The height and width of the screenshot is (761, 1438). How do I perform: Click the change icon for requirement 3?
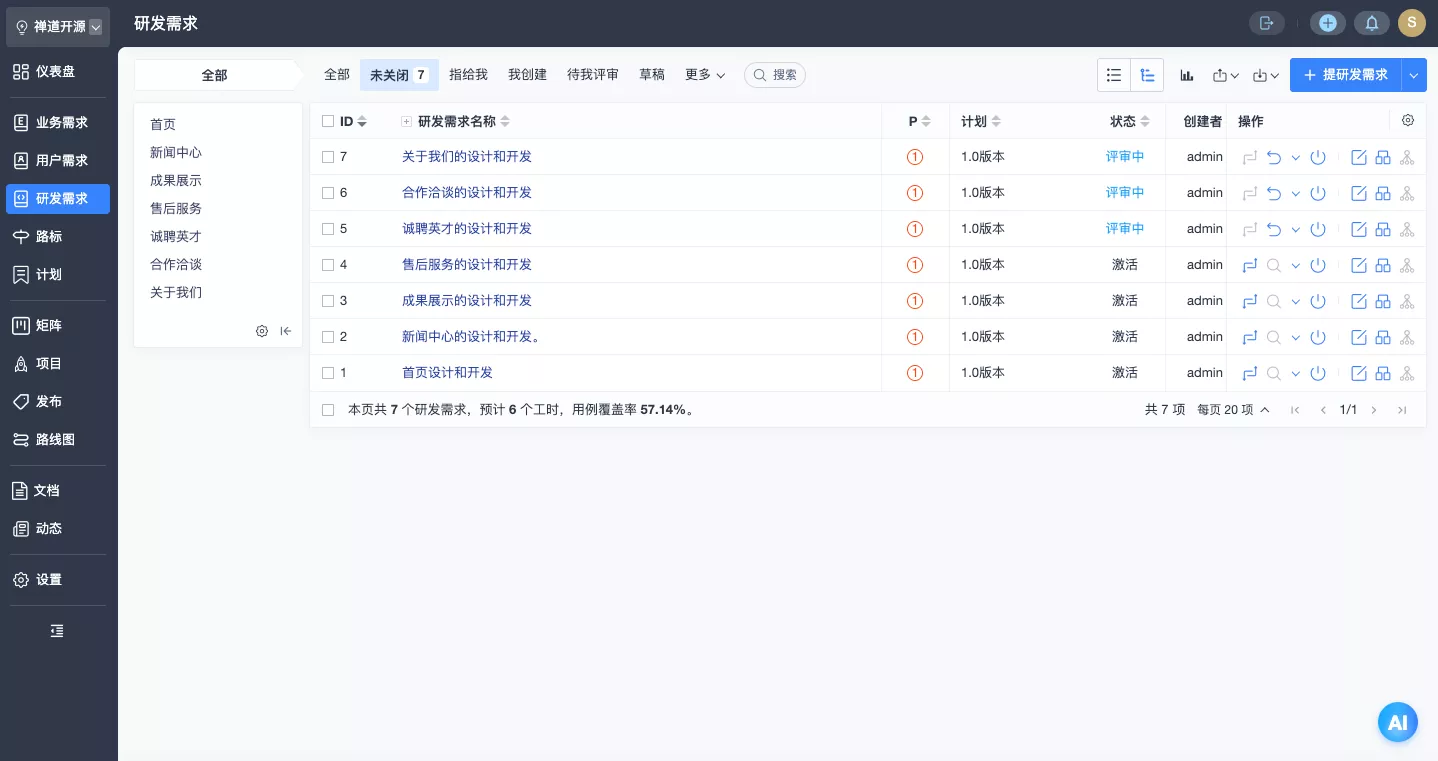pos(1249,301)
